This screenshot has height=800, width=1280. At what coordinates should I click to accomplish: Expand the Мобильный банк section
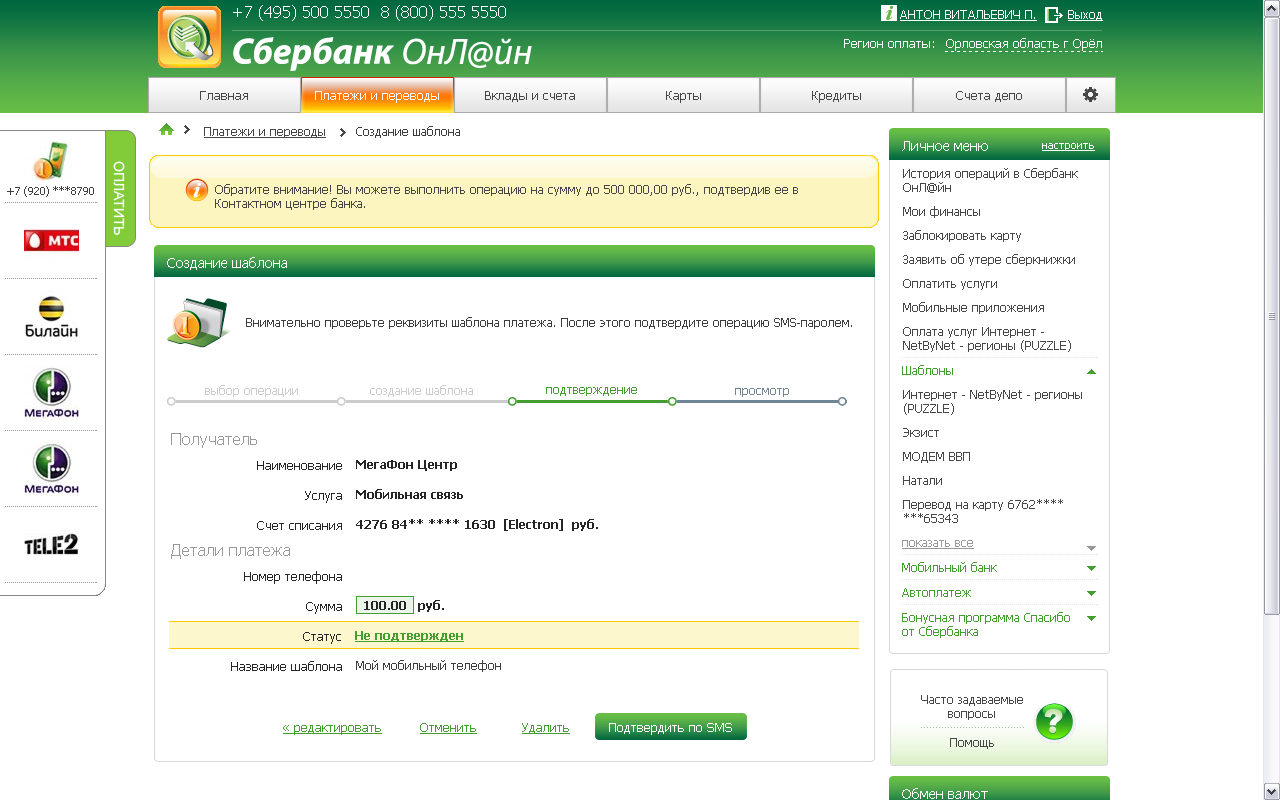[x=1091, y=569]
